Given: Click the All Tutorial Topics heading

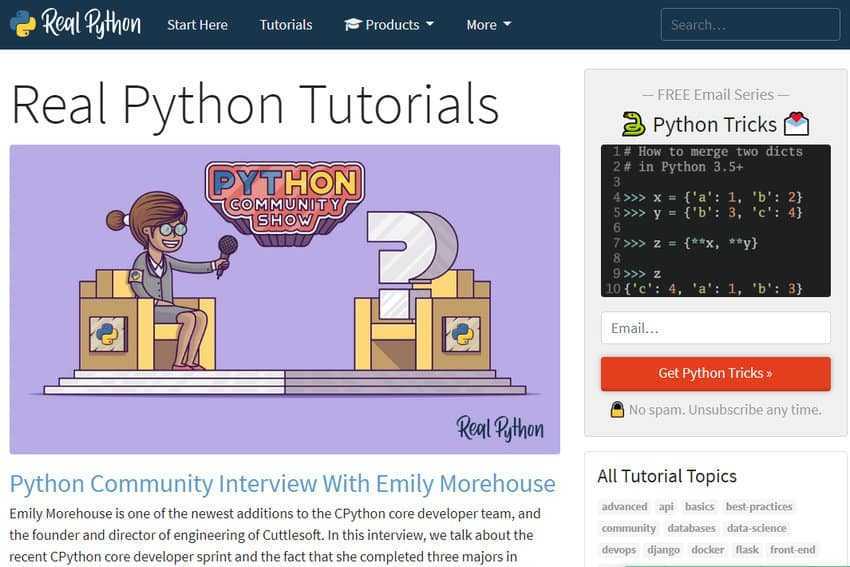Looking at the screenshot, I should pyautogui.click(x=667, y=476).
